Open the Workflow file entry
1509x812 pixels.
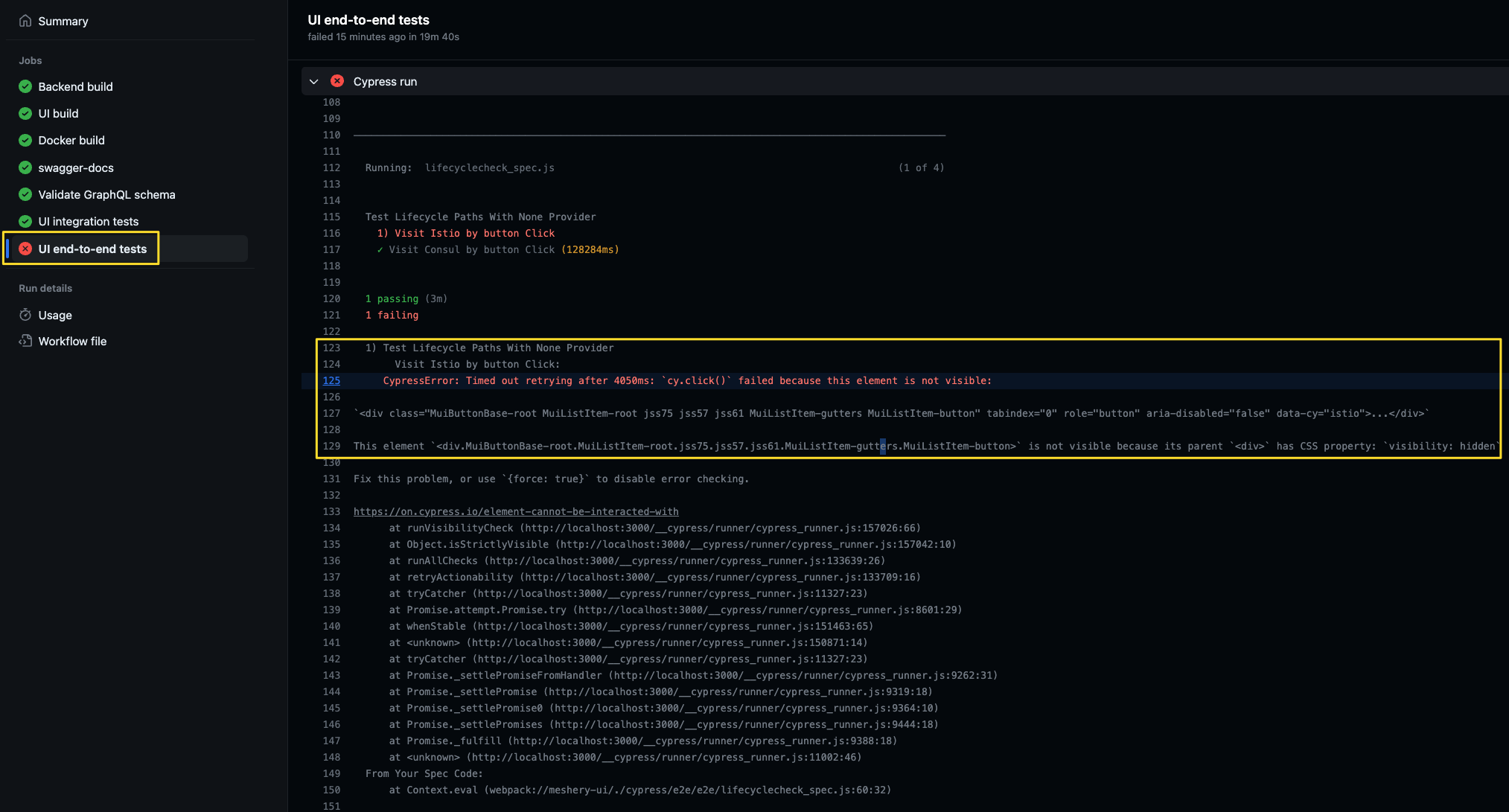tap(71, 341)
